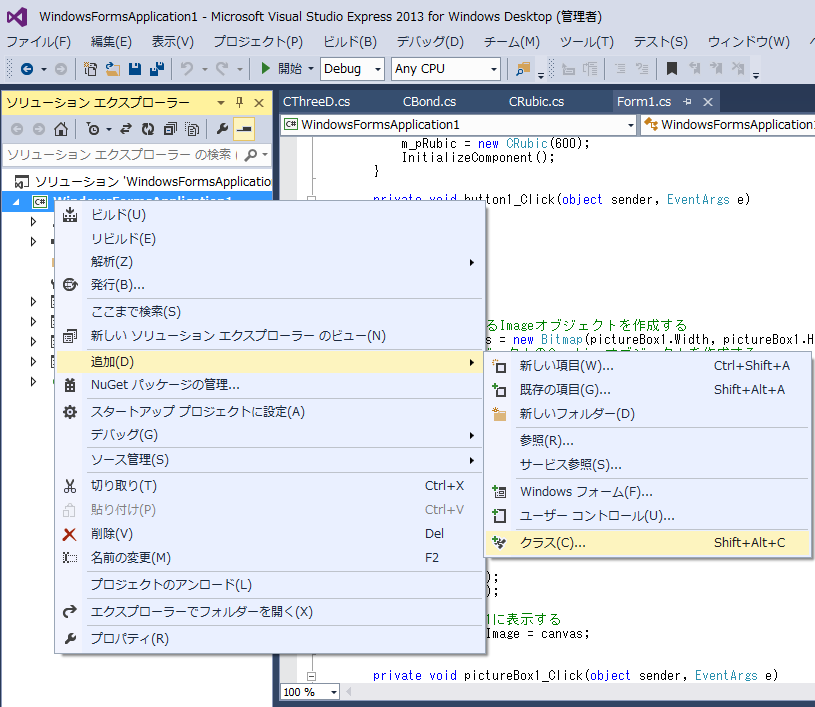Click the Solution Explorer search input field
Viewport: 815px width, 707px height.
[123, 154]
